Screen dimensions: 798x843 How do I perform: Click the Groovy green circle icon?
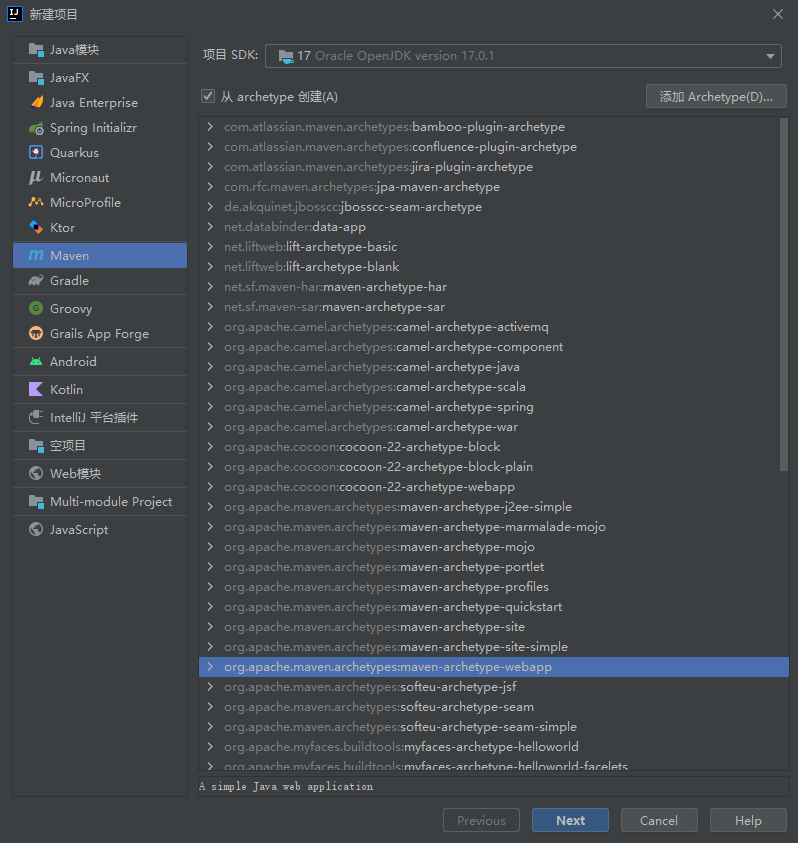(36, 309)
